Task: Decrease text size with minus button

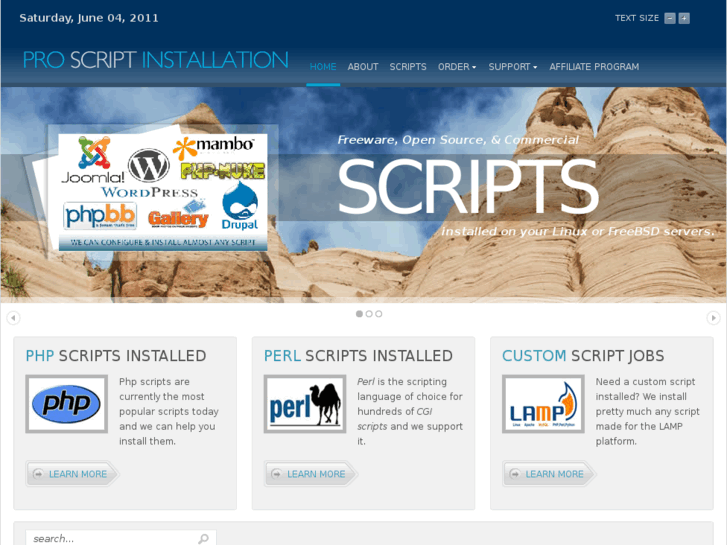Action: click(670, 18)
